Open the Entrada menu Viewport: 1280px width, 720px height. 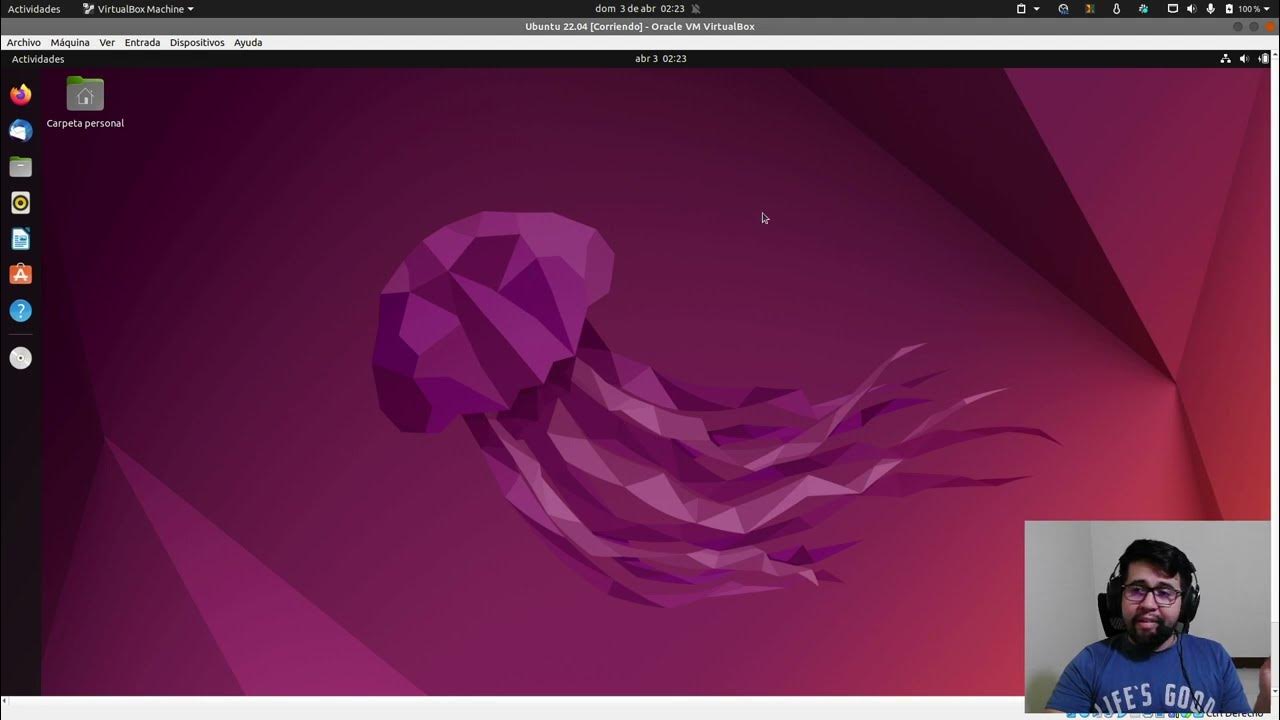(x=142, y=43)
